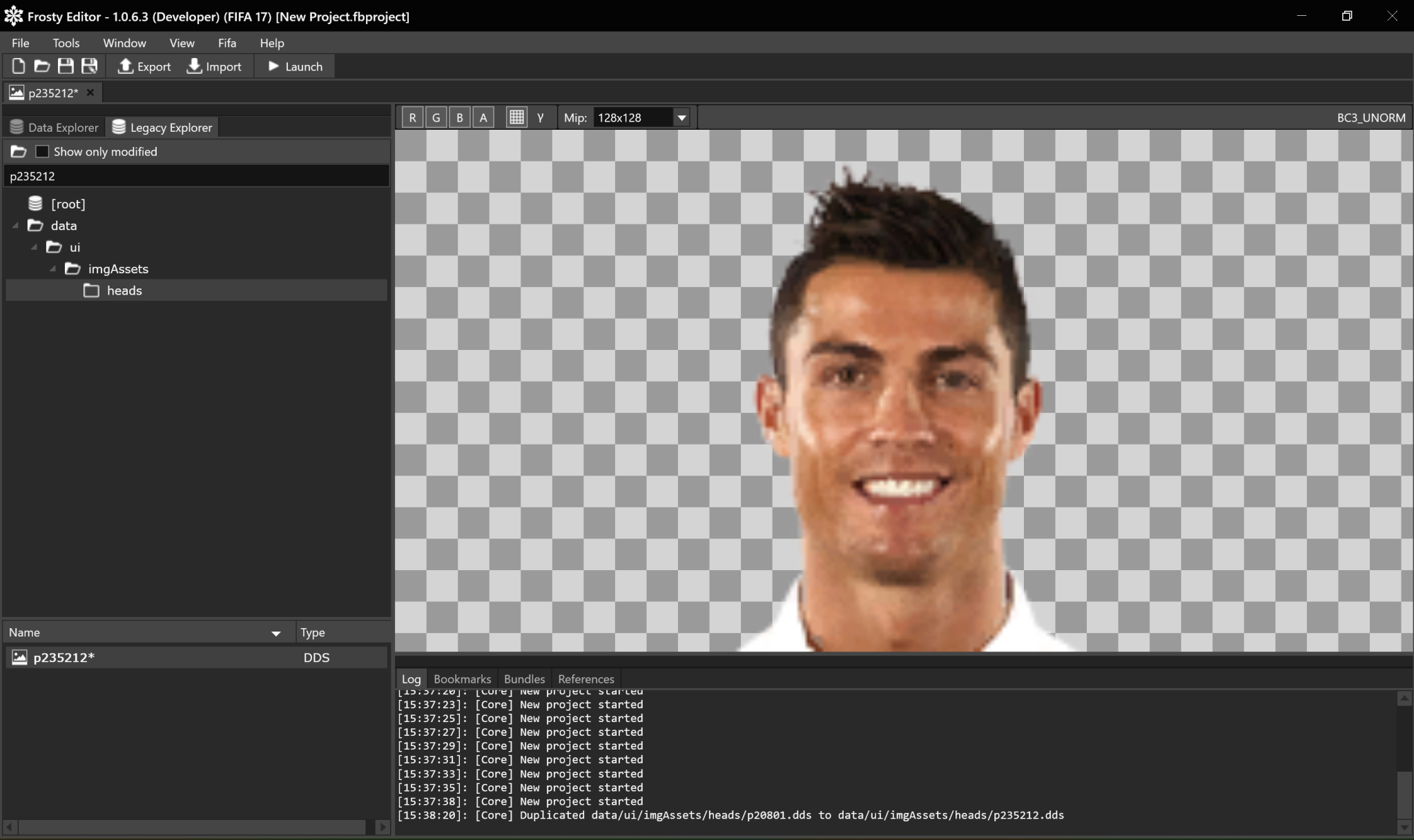The width and height of the screenshot is (1414, 840).
Task: Collapse the data folder tree node
Action: pyautogui.click(x=16, y=226)
